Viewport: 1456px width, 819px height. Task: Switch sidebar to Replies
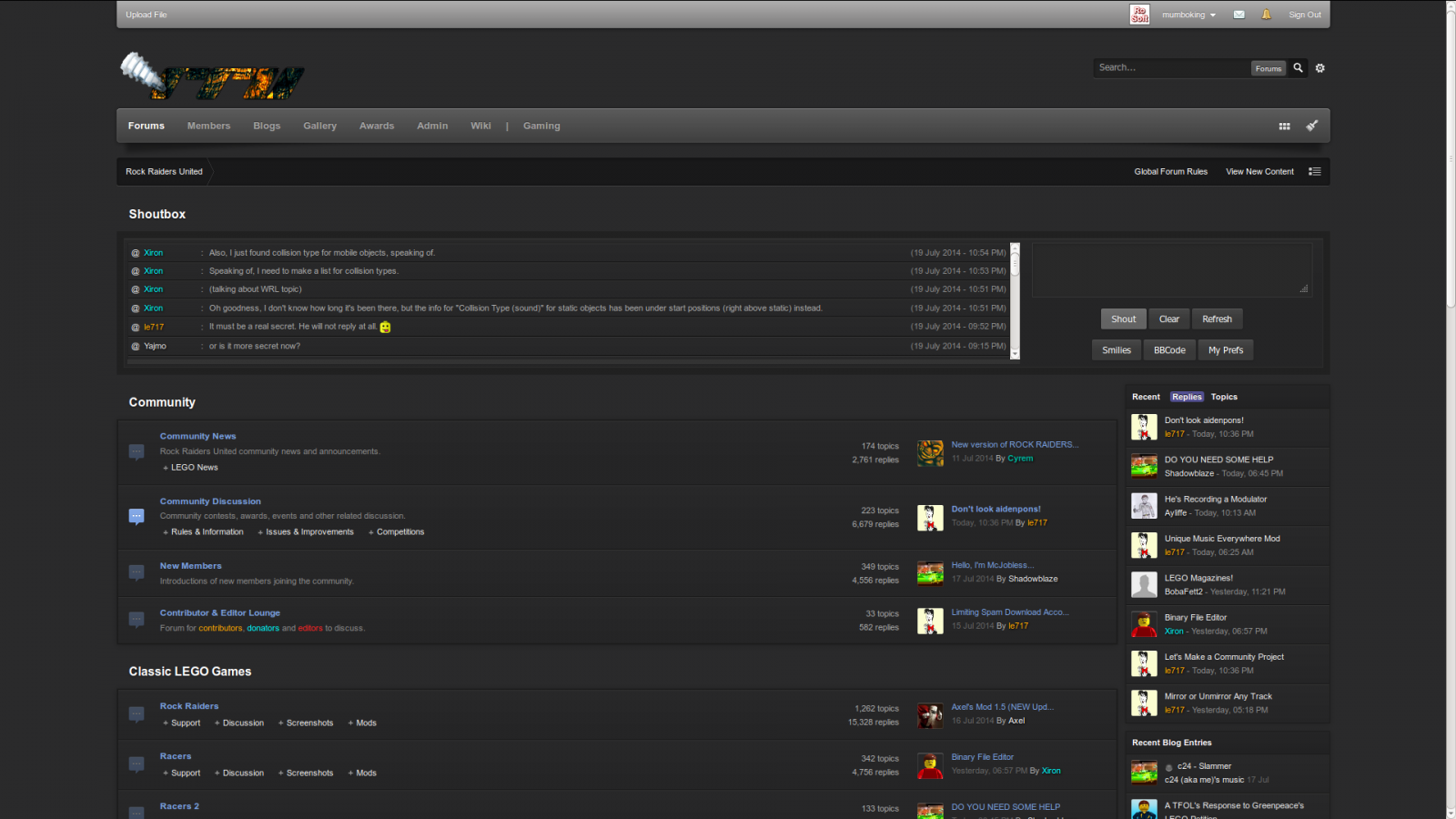click(1187, 397)
